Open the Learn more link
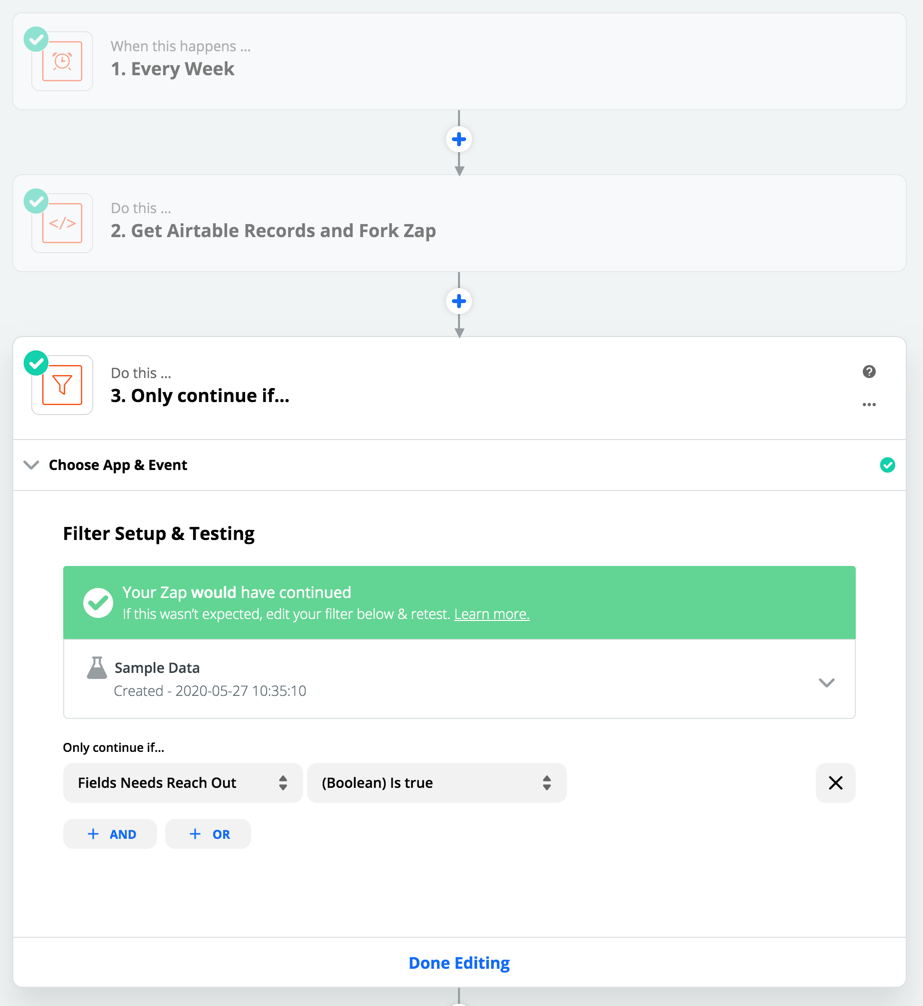Image resolution: width=923 pixels, height=1006 pixels. [x=492, y=614]
